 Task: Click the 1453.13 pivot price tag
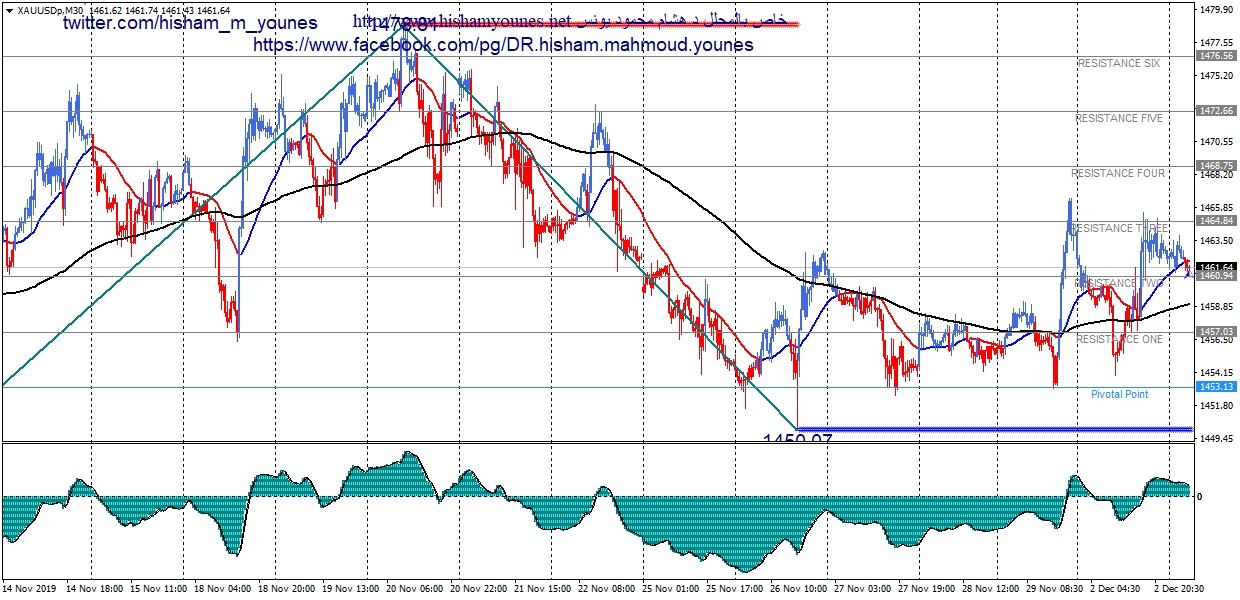point(1216,387)
